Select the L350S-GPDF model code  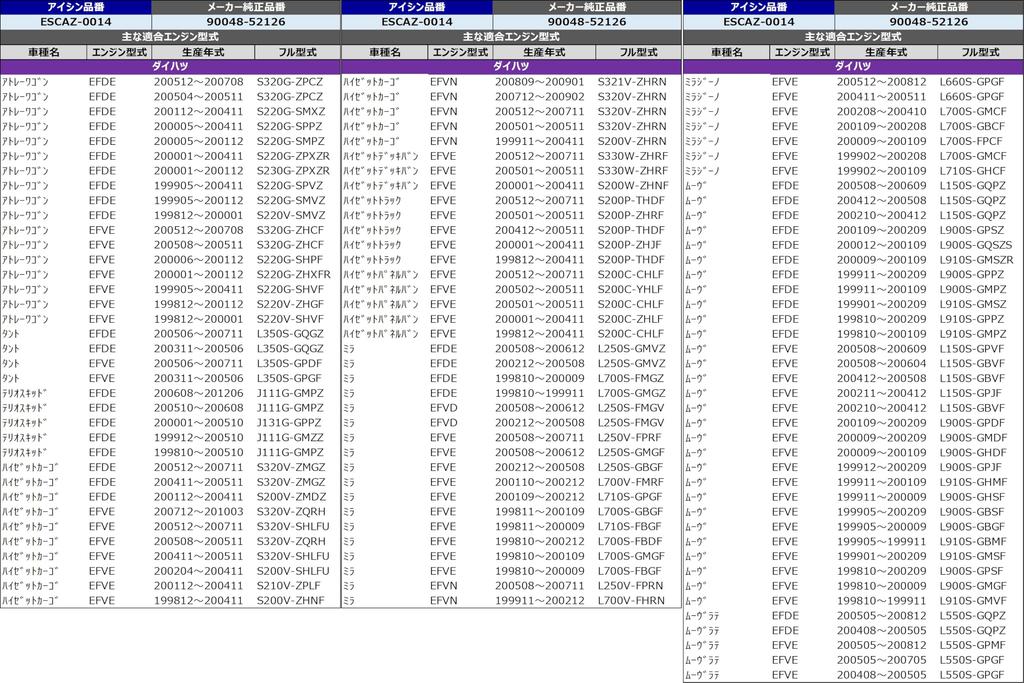(290, 363)
